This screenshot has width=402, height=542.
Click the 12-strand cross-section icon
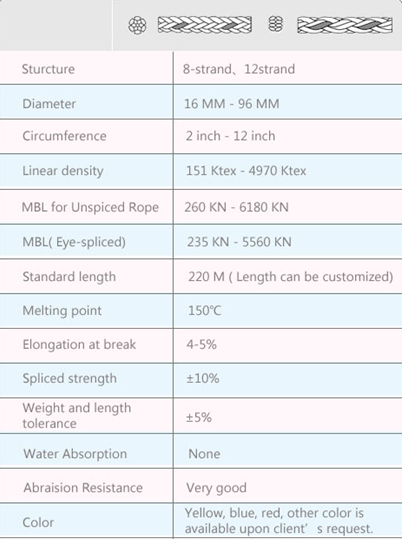(x=275, y=24)
